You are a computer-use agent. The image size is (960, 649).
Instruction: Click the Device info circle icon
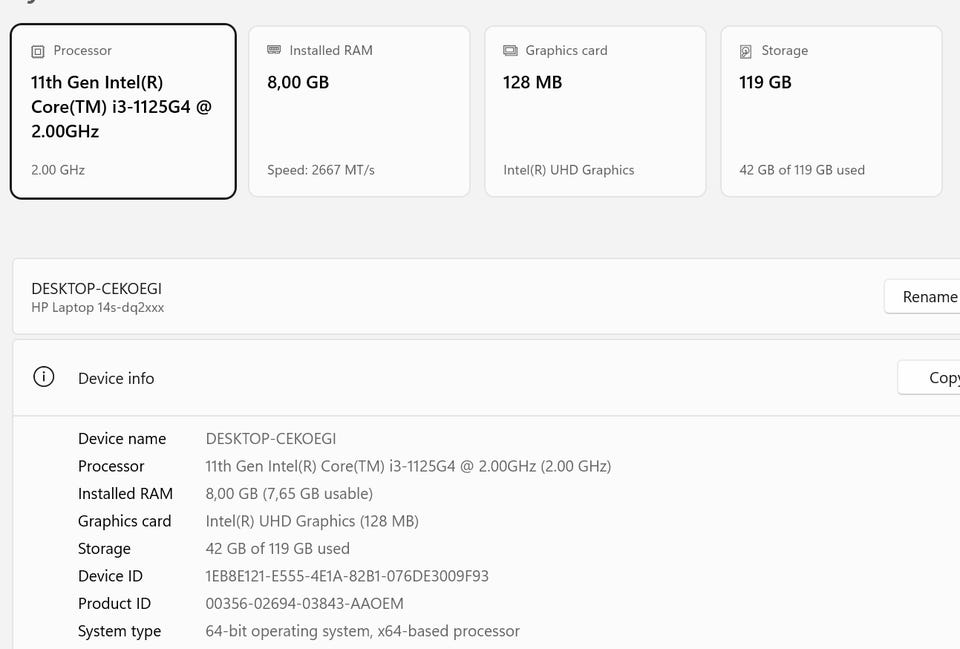(x=43, y=377)
